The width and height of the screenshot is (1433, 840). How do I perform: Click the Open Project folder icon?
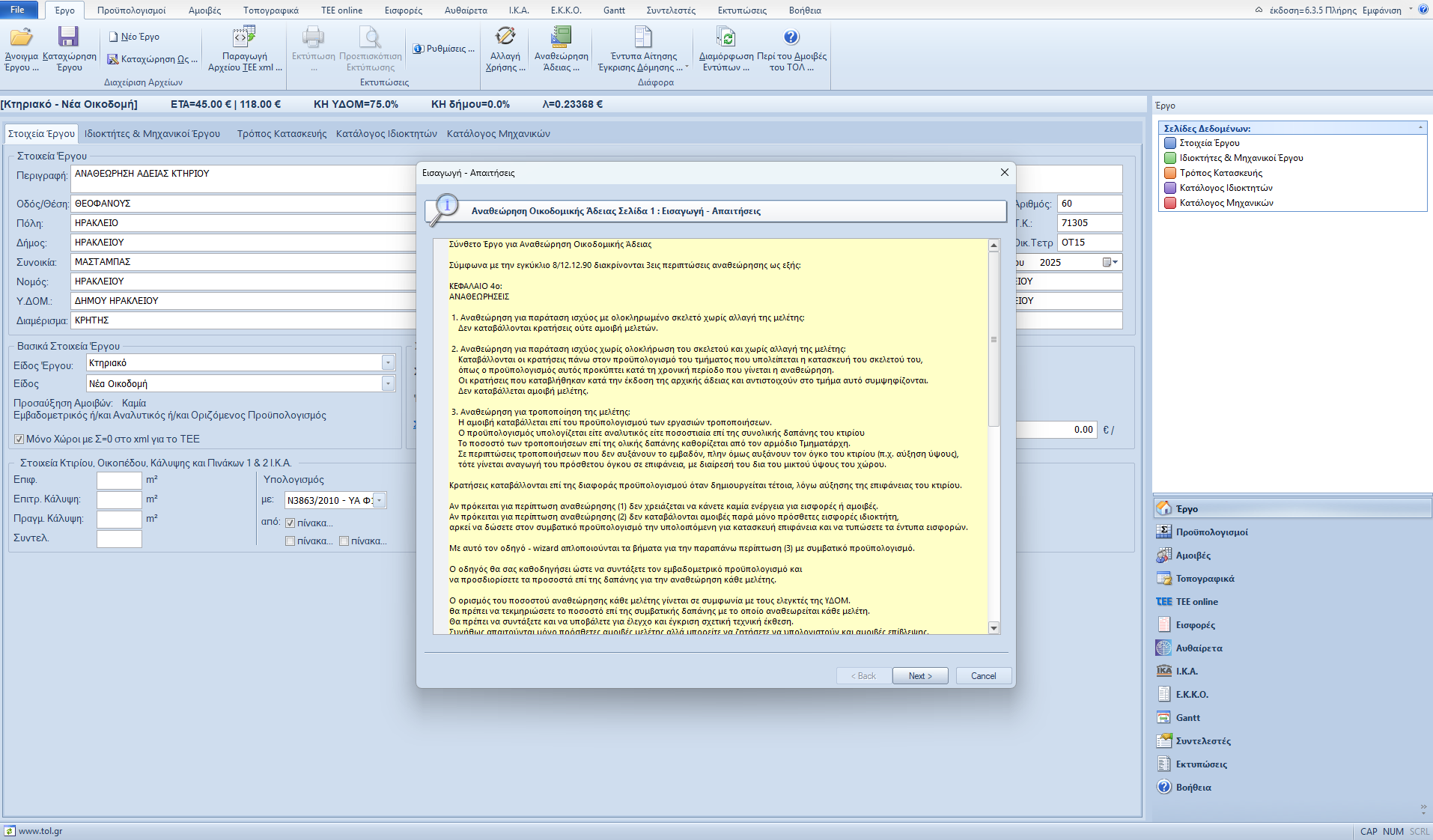pos(21,37)
